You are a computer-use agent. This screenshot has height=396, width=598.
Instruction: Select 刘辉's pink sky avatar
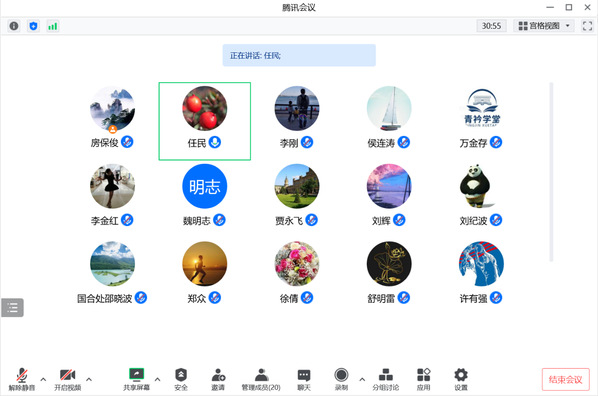pos(389,186)
